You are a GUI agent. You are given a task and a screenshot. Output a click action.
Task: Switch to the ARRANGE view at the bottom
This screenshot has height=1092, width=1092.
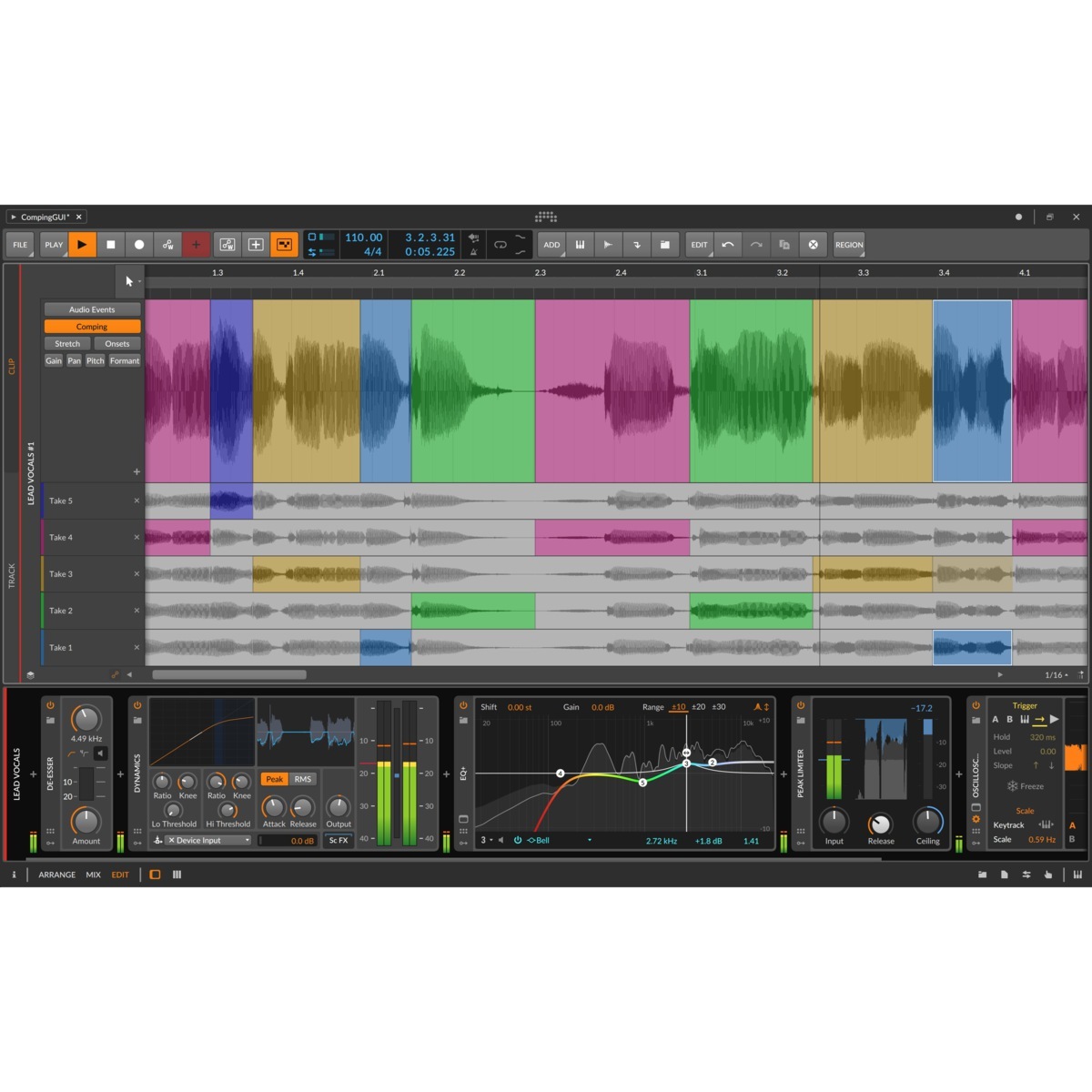(x=56, y=875)
